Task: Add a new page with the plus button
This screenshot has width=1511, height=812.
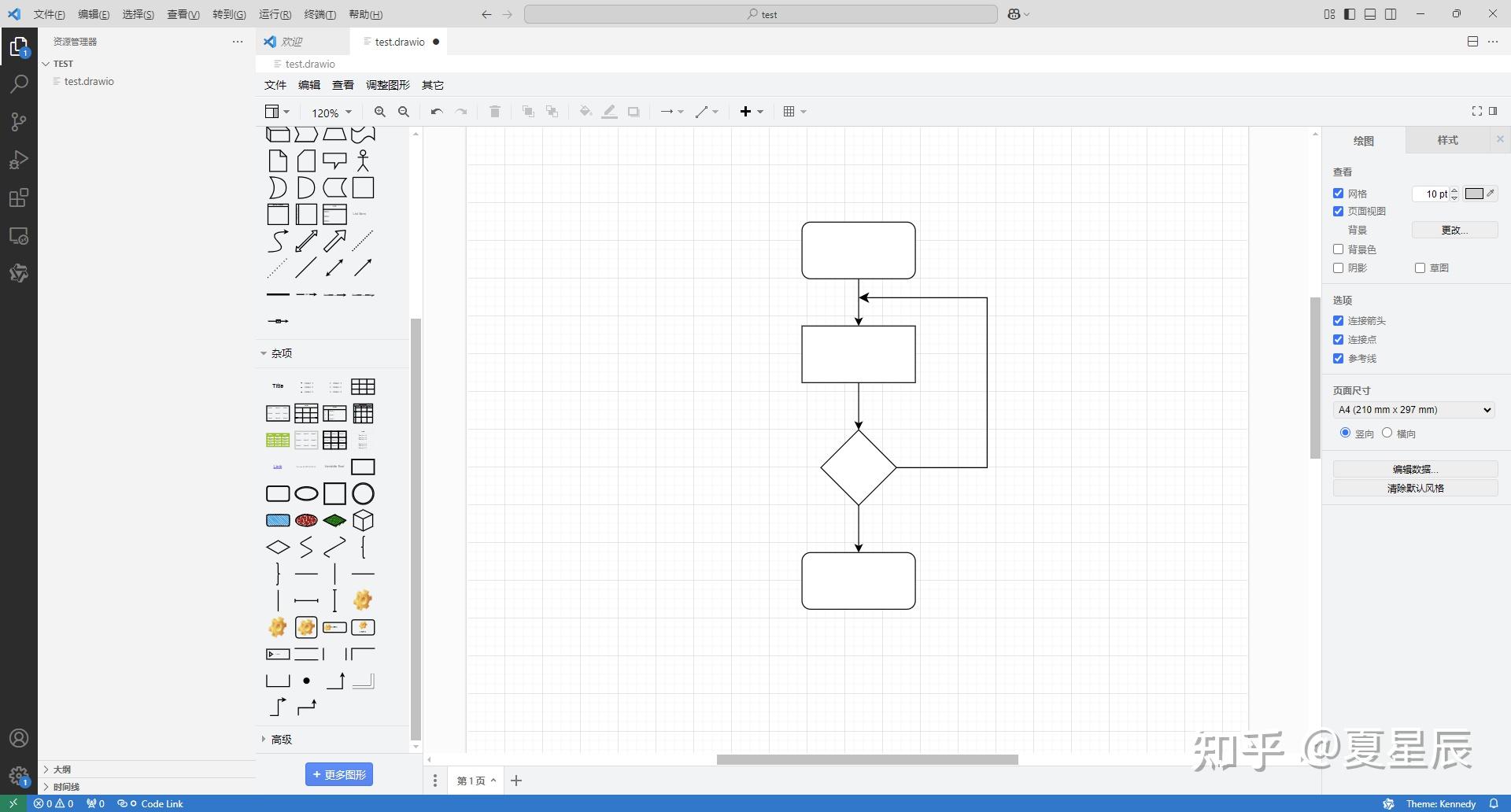Action: [x=516, y=780]
